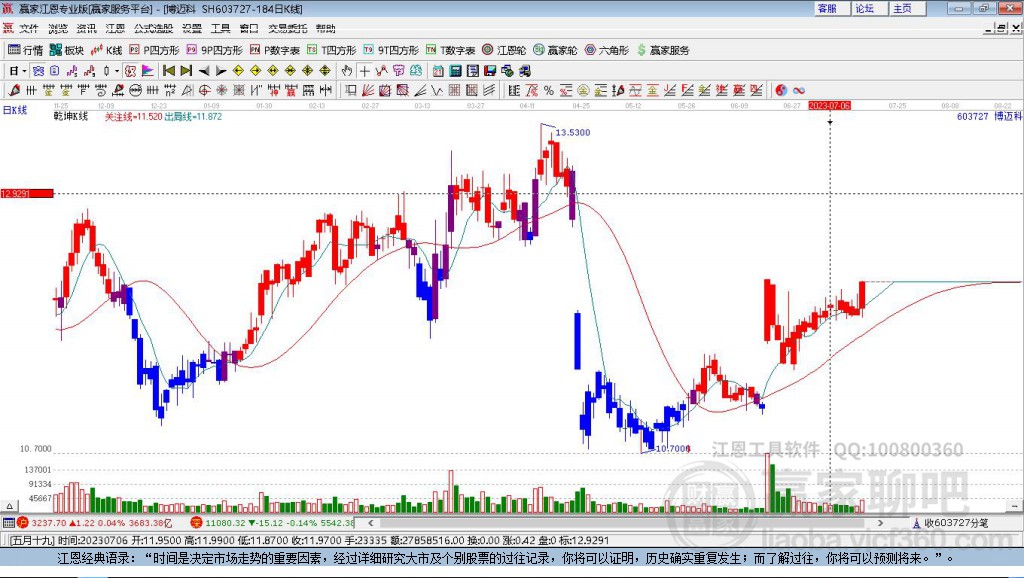Open the P数字表 tool

274,50
